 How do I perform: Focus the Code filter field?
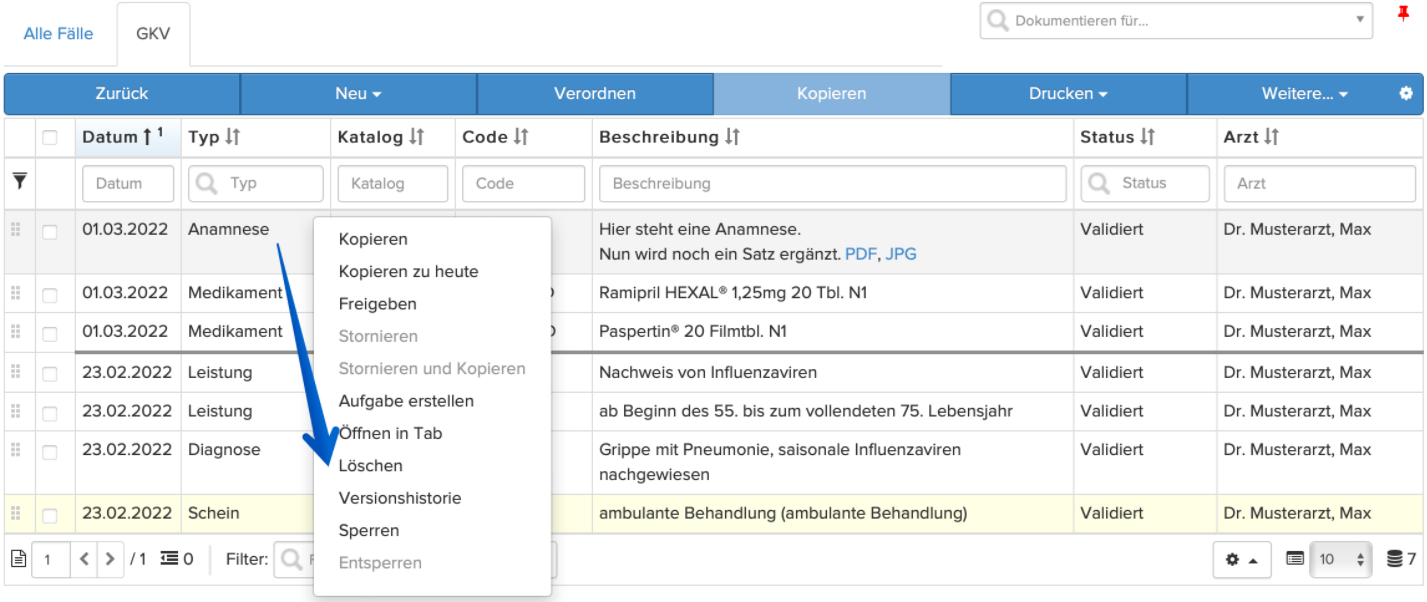point(523,183)
